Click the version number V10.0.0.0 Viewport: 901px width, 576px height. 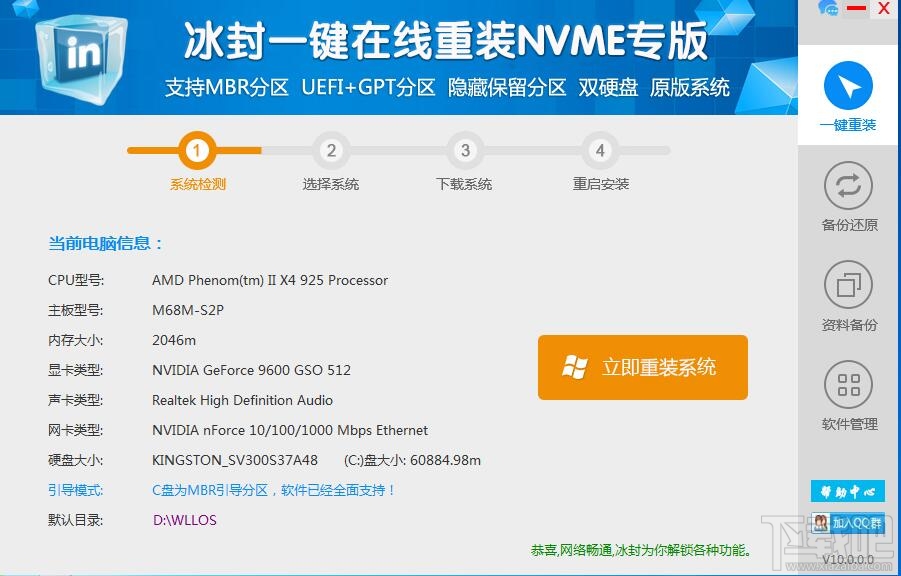[x=848, y=560]
